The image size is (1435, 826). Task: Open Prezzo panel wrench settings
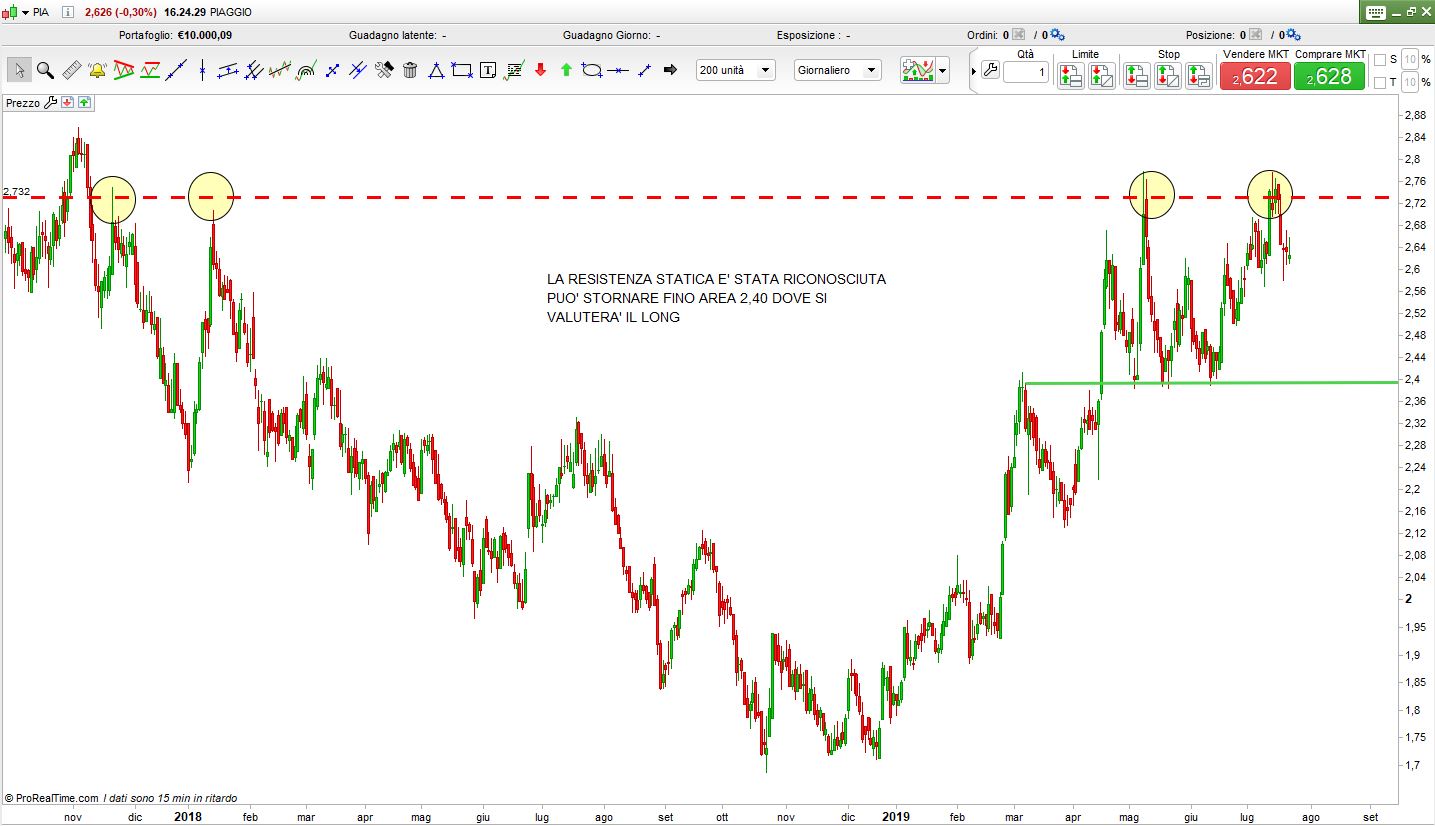click(50, 102)
